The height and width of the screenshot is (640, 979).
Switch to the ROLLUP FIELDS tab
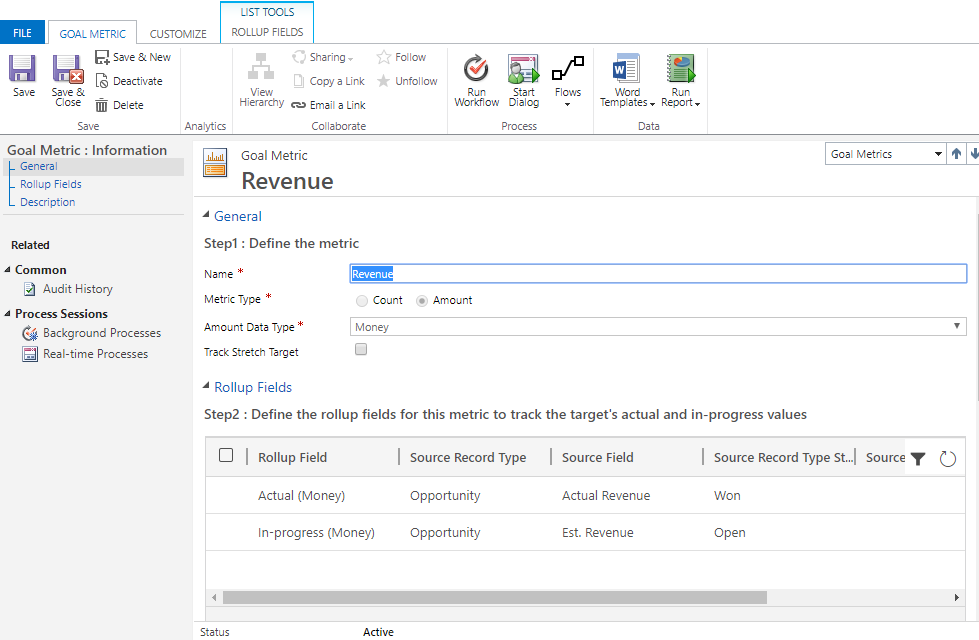(x=267, y=32)
